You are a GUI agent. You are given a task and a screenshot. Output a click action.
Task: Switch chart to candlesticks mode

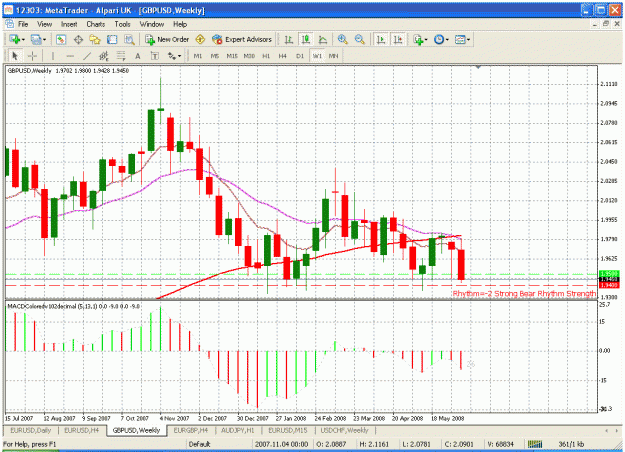point(306,39)
